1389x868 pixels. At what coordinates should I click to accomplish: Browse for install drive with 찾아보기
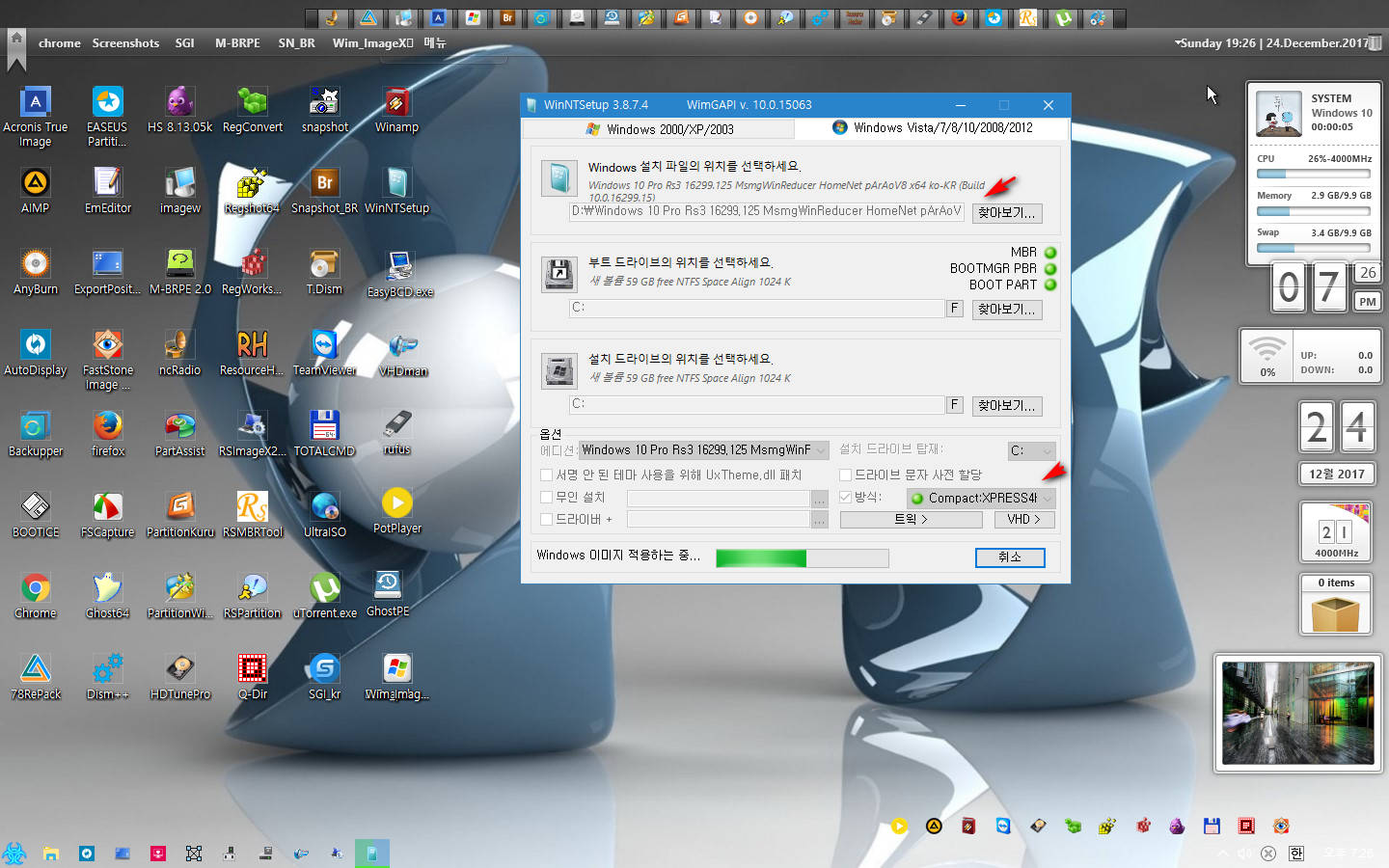click(x=1007, y=405)
